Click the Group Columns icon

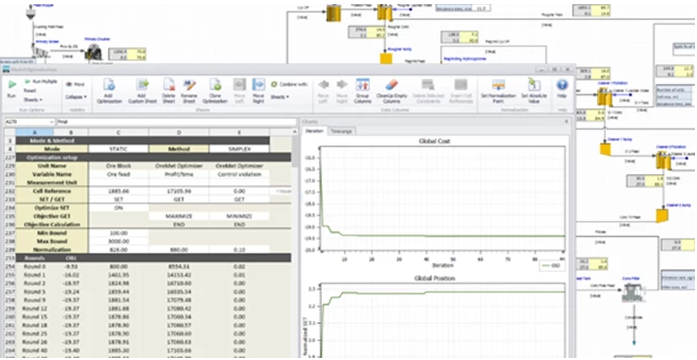[x=363, y=91]
